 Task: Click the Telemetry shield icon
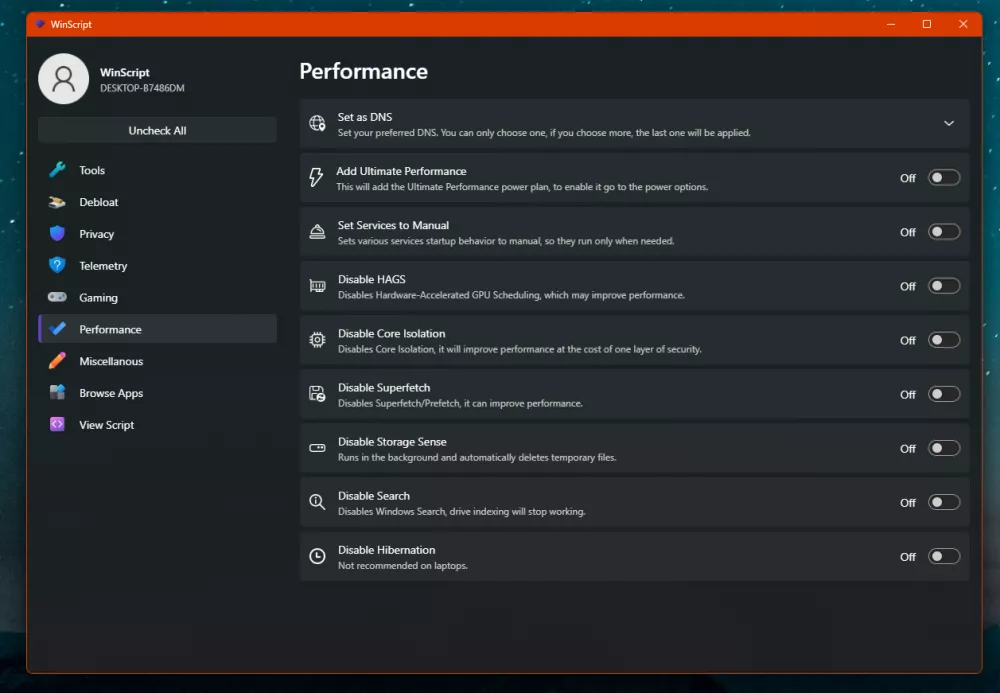pyautogui.click(x=58, y=266)
